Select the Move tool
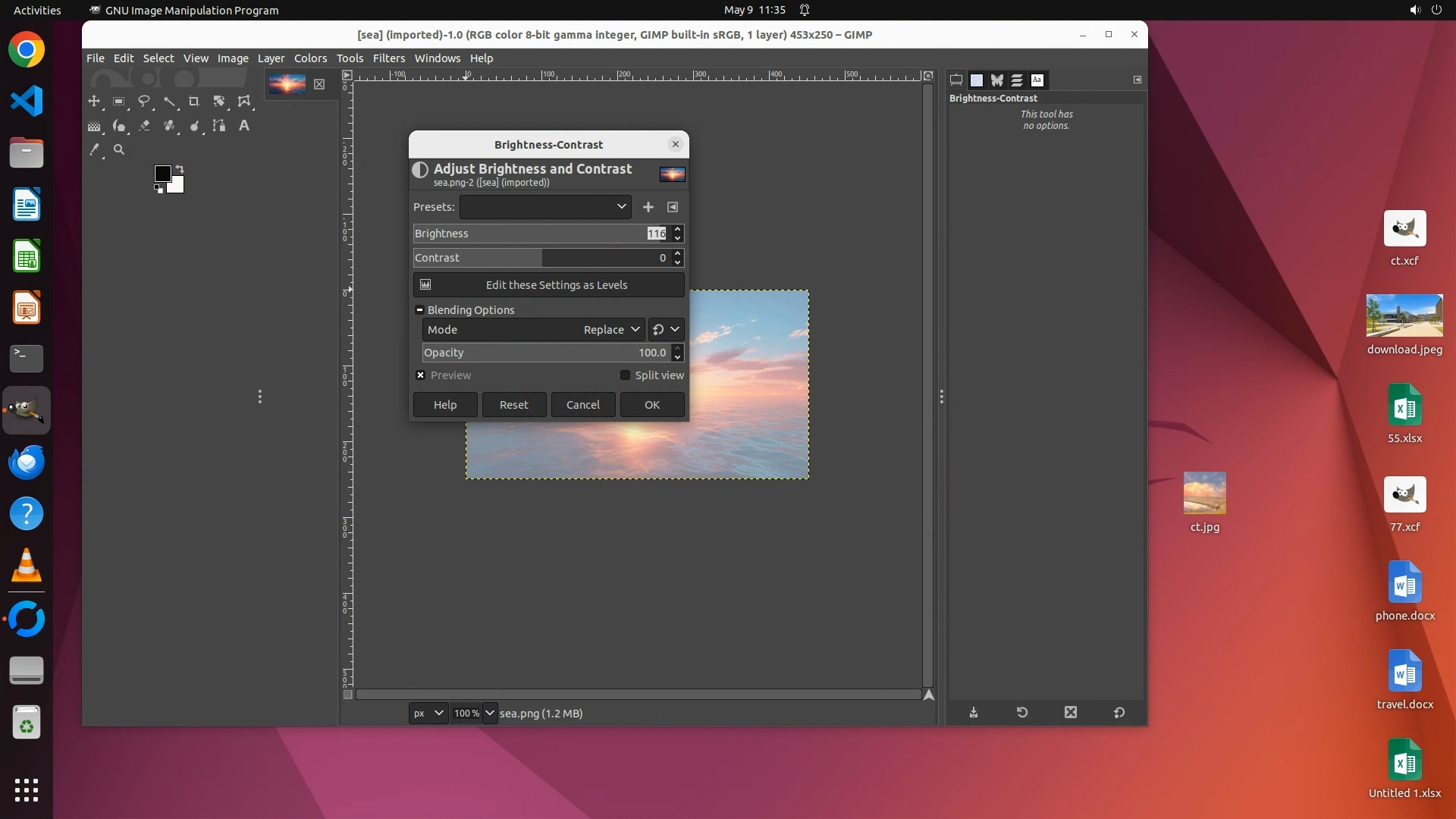 [x=94, y=101]
